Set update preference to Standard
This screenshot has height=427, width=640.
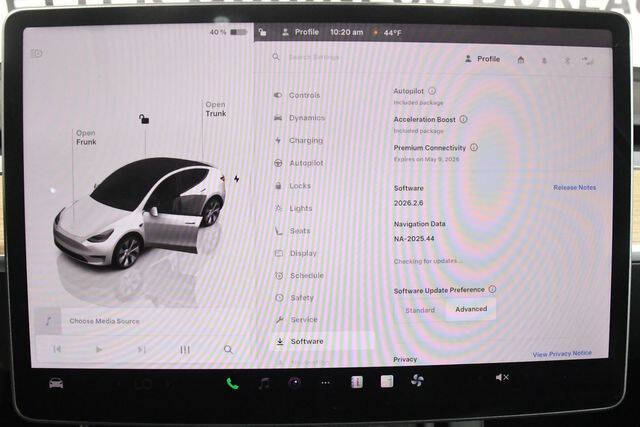(420, 310)
